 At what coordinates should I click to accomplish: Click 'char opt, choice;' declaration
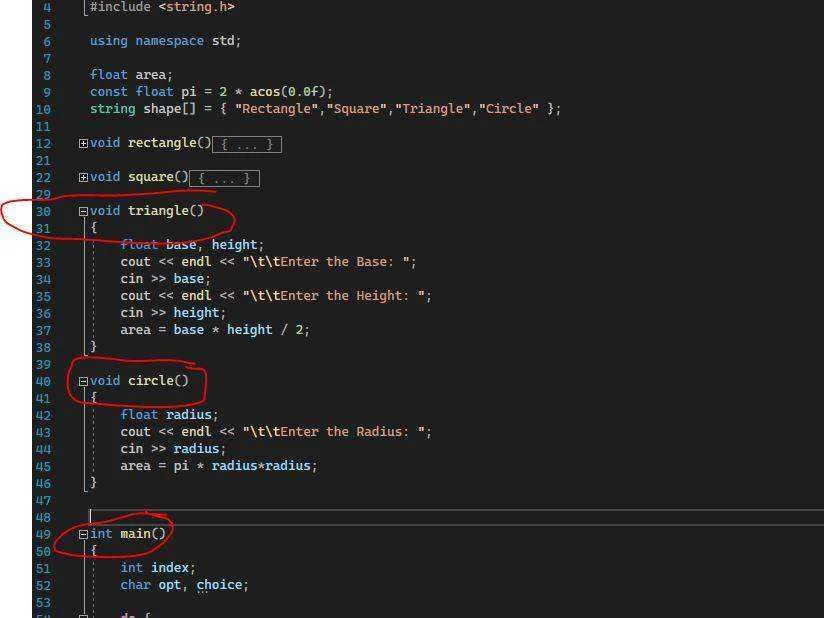point(184,585)
